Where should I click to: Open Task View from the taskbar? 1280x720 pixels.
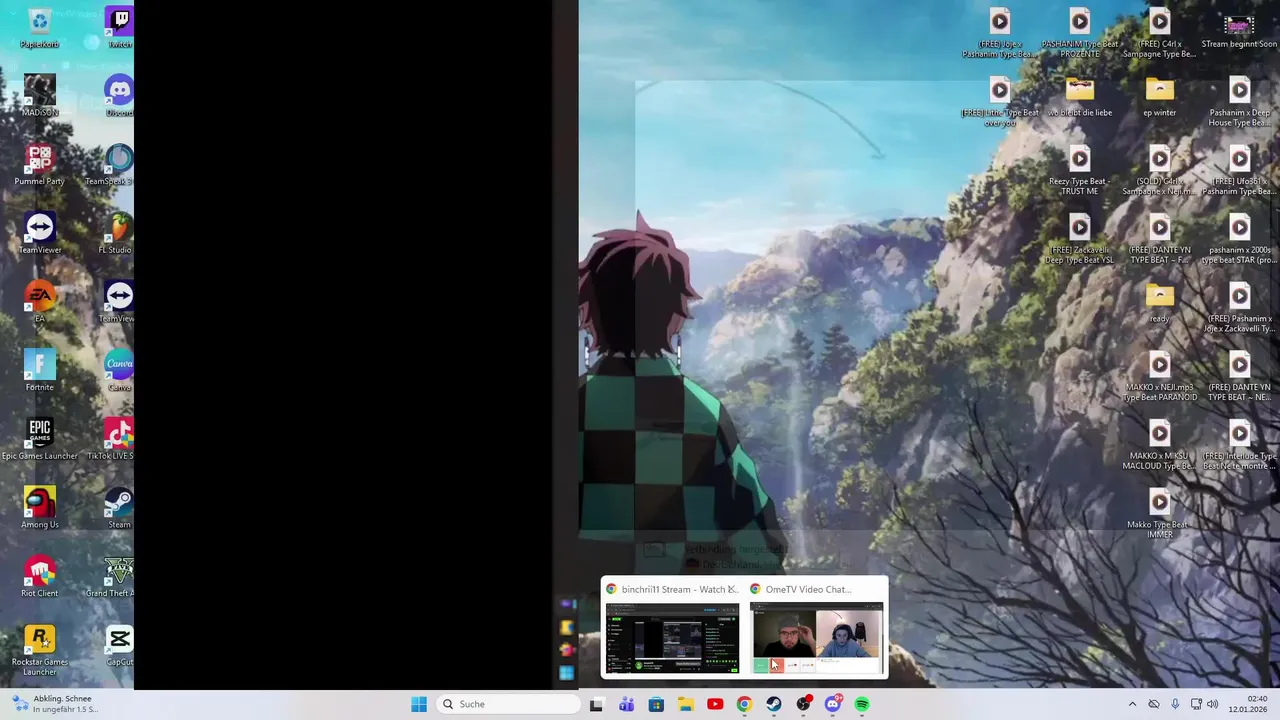596,704
